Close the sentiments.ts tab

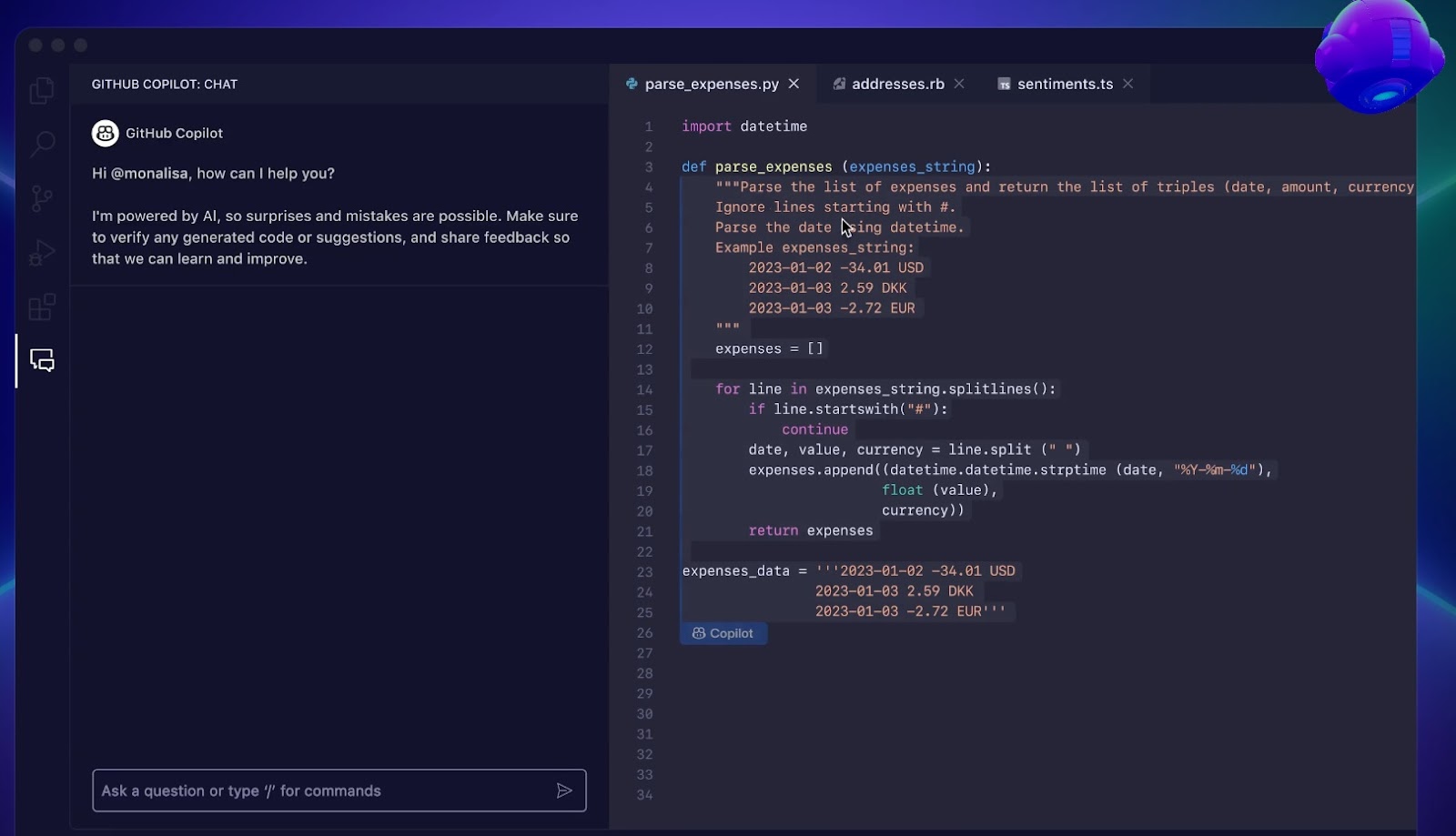(x=1128, y=84)
